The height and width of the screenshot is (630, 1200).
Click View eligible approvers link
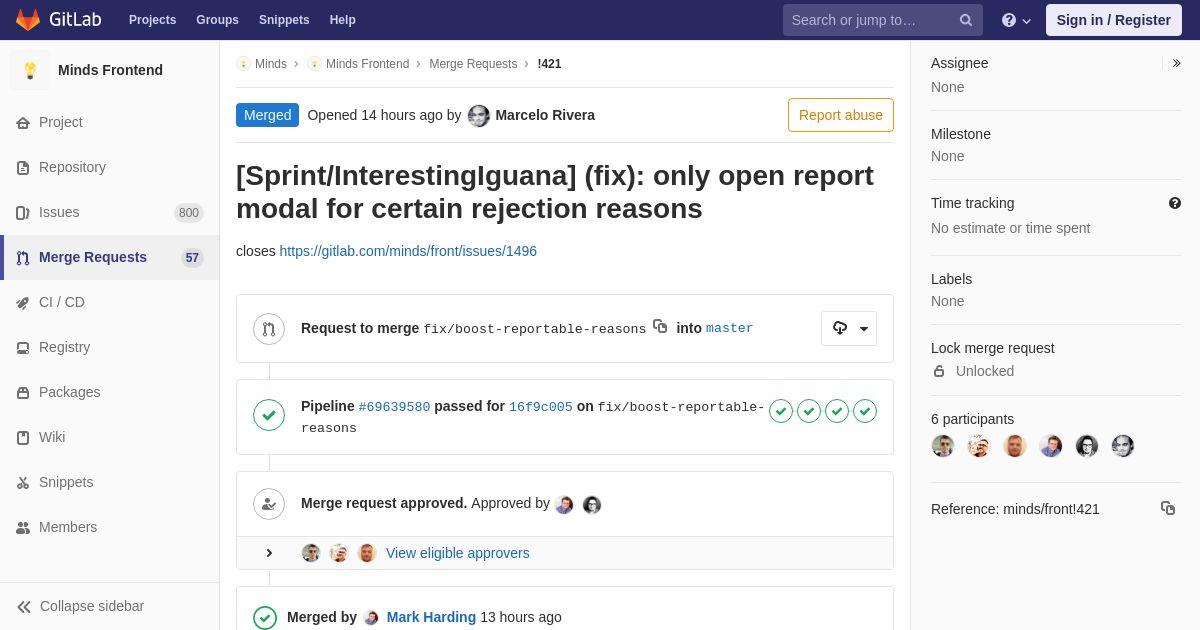pyautogui.click(x=458, y=553)
